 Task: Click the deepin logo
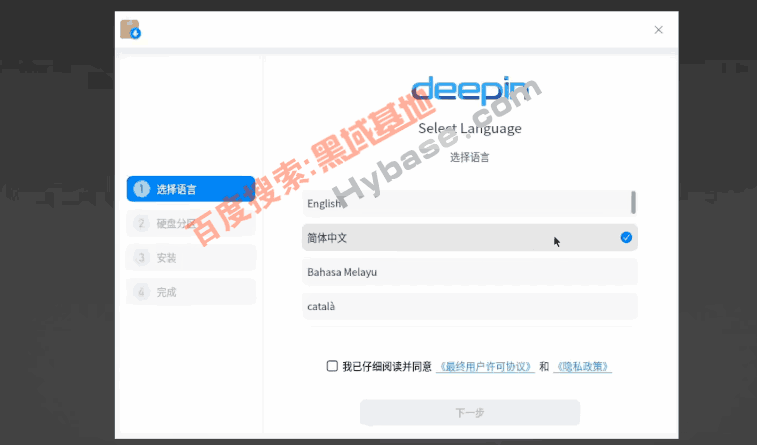point(470,90)
